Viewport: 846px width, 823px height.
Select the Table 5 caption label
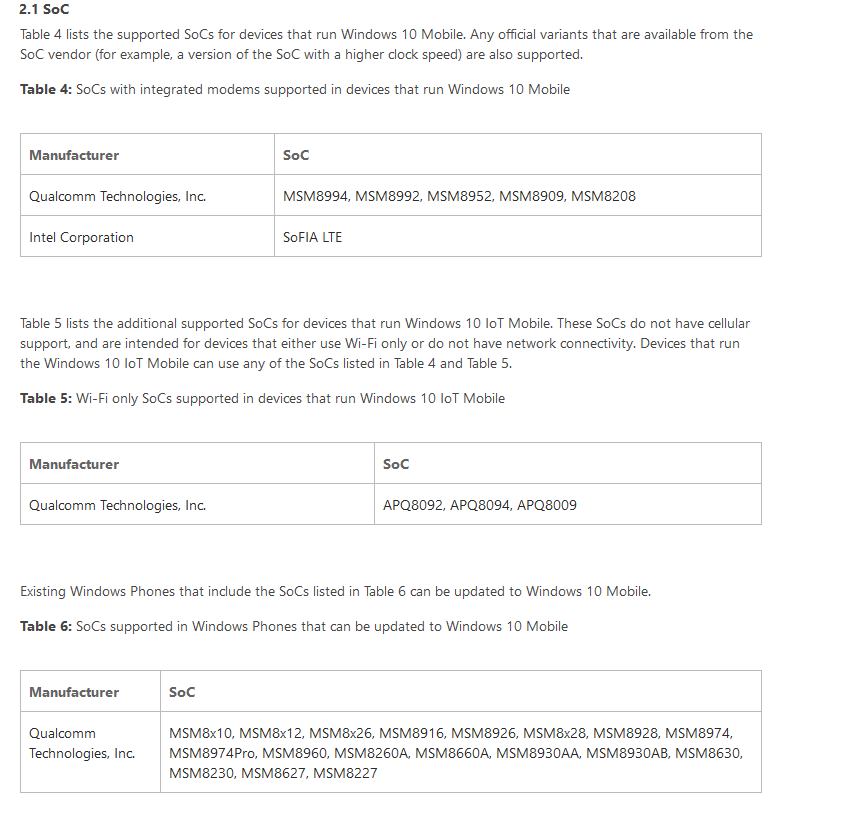(x=46, y=398)
